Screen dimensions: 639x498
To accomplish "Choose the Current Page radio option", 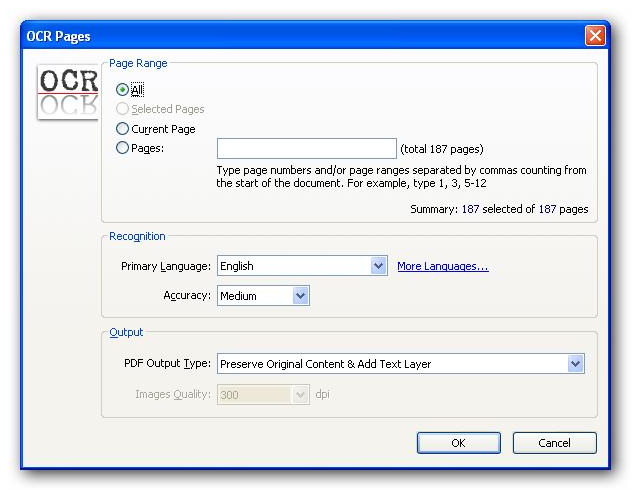I will tap(122, 129).
